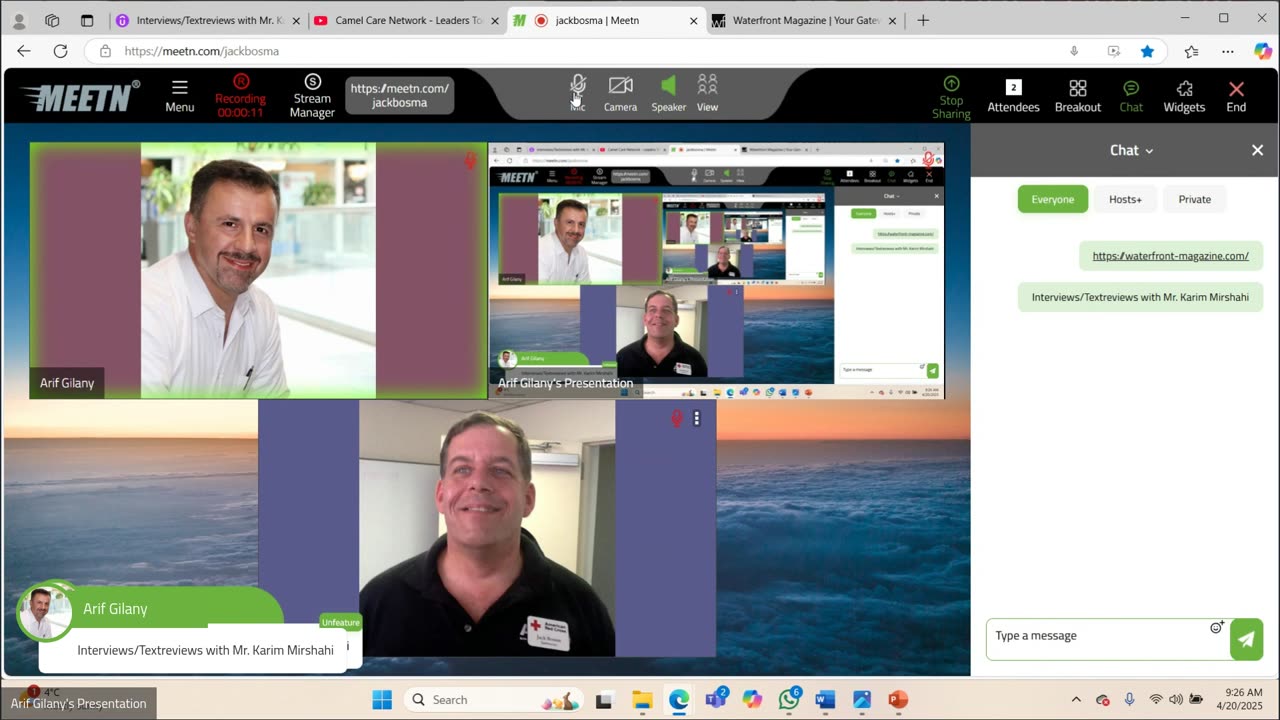Viewport: 1280px width, 720px height.
Task: Open the browser Favorites list
Action: click(1191, 51)
